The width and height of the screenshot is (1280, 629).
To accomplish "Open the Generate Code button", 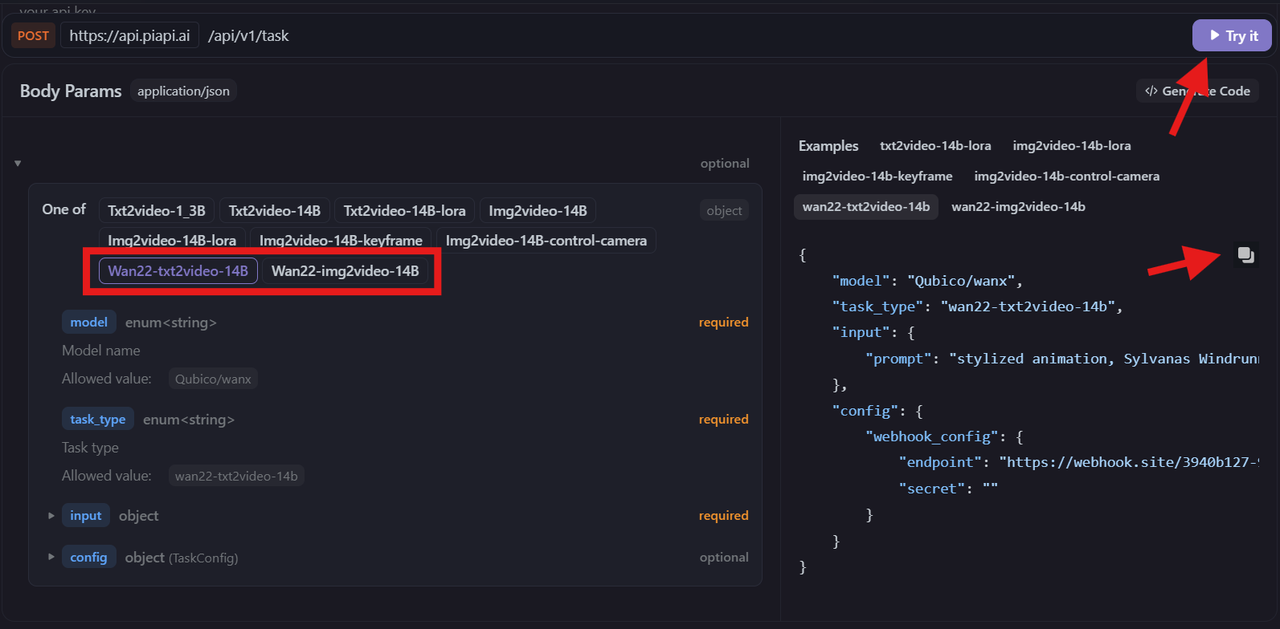I will [1197, 91].
